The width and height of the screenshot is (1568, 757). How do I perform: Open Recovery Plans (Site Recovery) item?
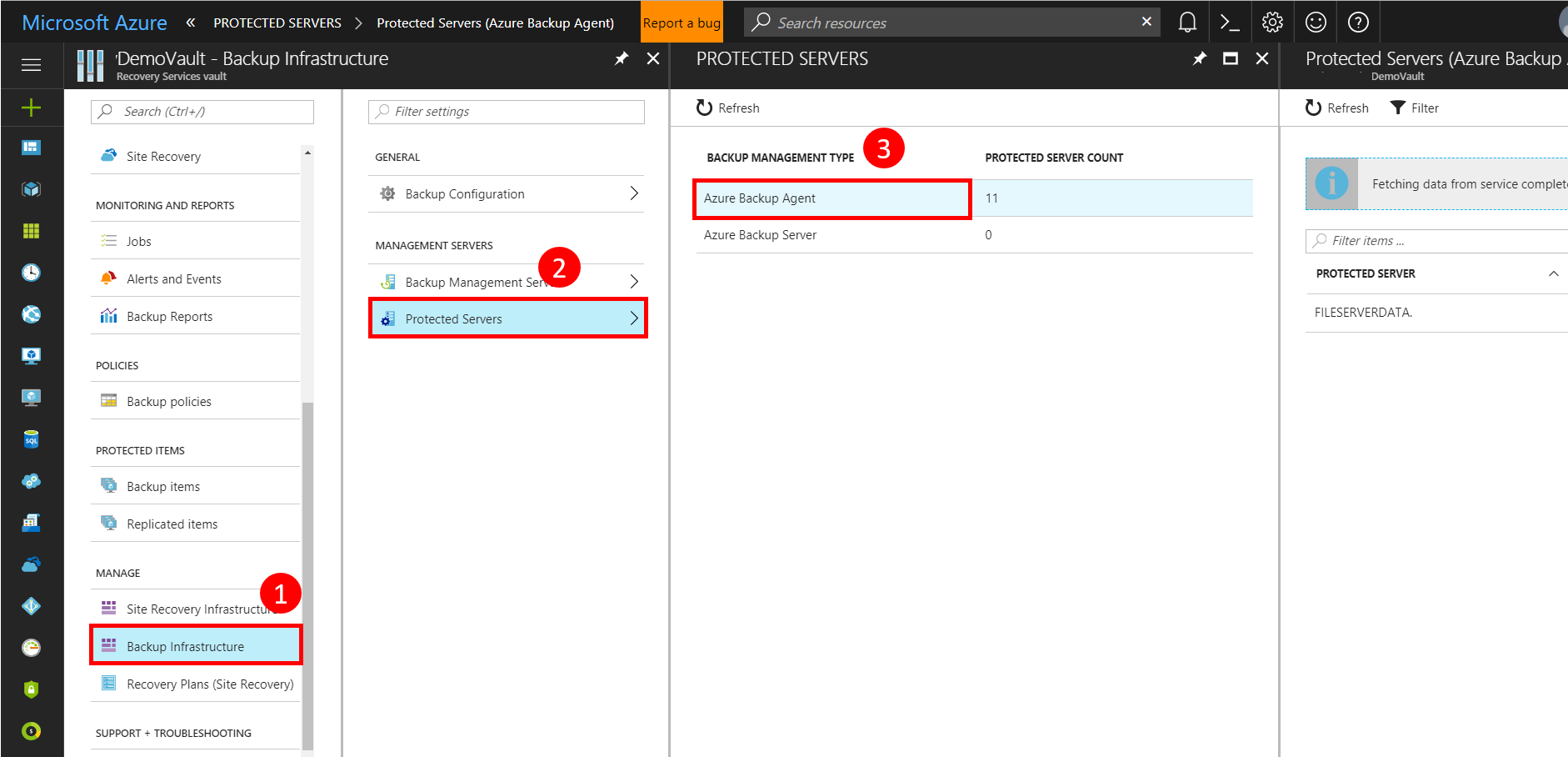click(x=195, y=684)
